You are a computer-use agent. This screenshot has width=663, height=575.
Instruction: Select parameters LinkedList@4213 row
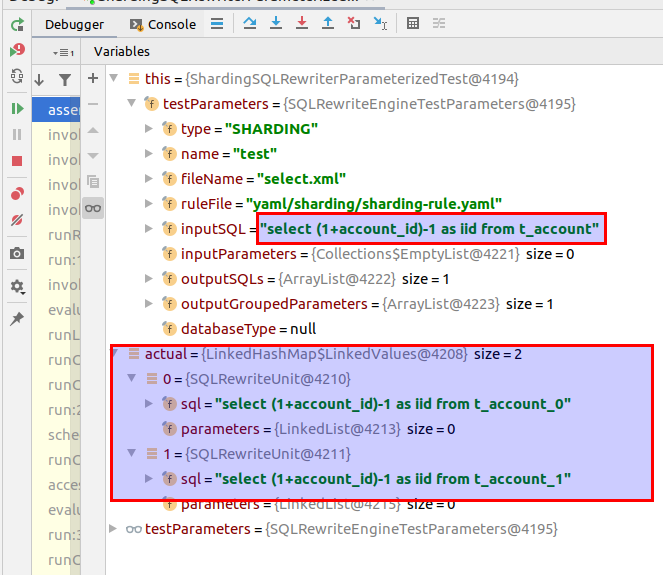point(384,429)
